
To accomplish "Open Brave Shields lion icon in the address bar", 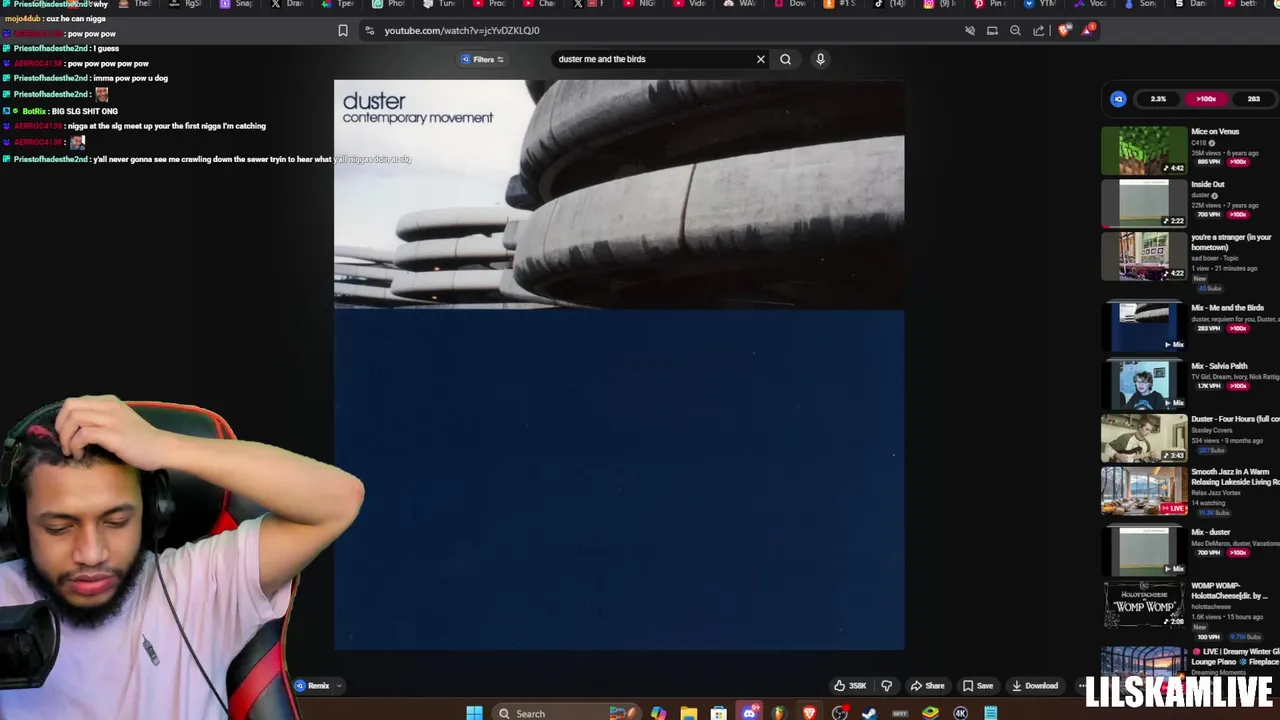I will coord(1064,31).
